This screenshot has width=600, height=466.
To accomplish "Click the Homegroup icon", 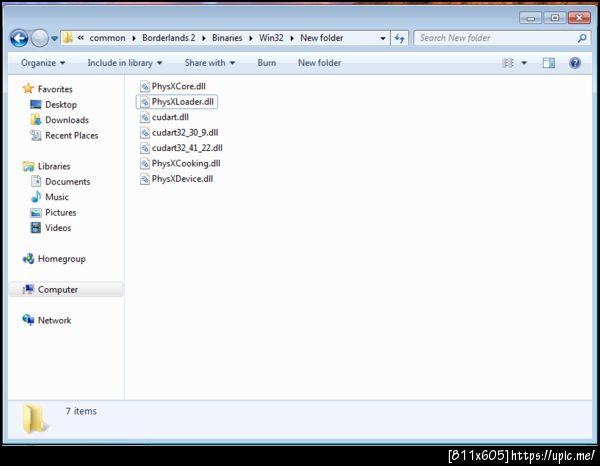I will coord(28,259).
